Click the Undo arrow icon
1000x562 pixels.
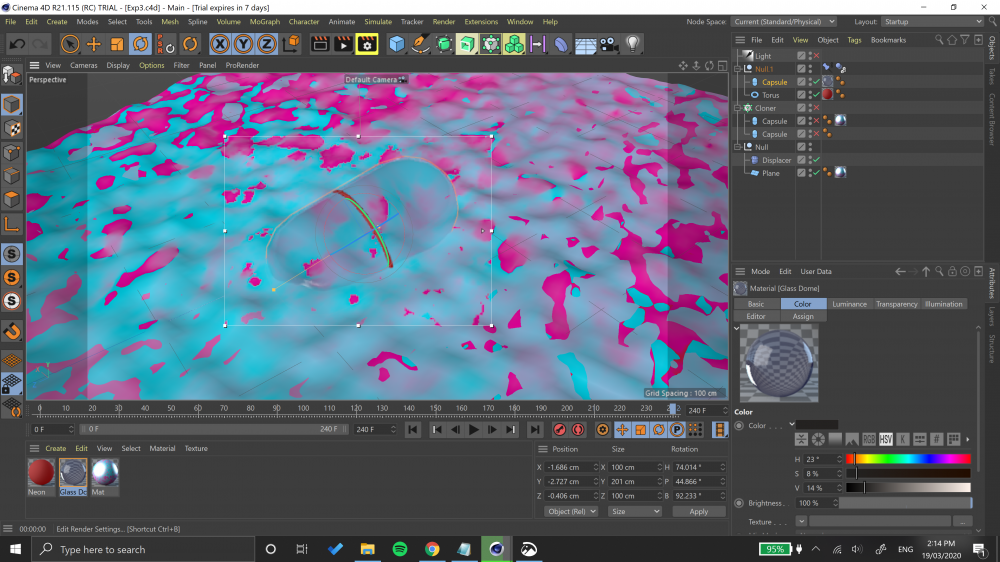click(17, 44)
